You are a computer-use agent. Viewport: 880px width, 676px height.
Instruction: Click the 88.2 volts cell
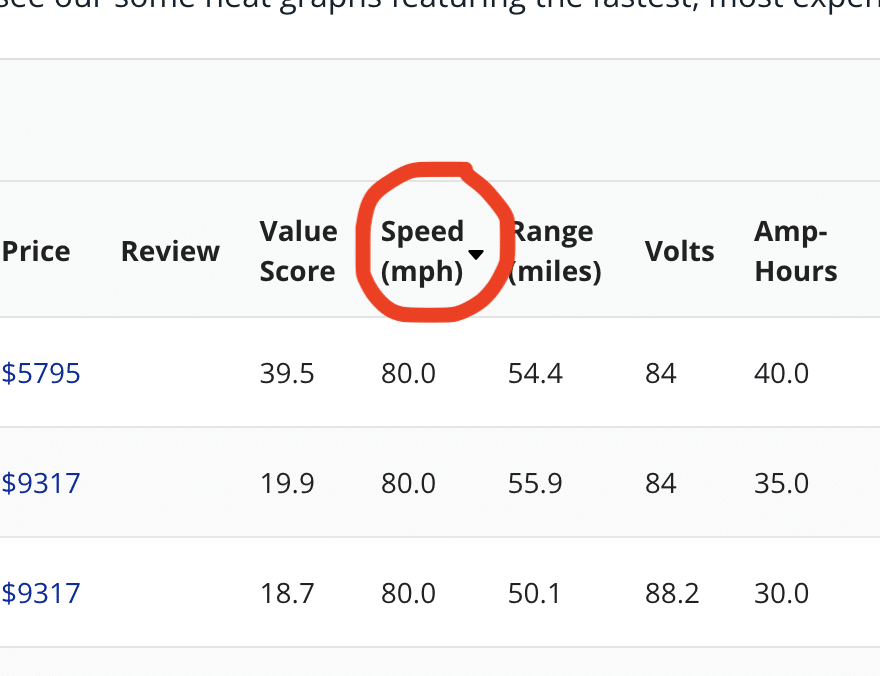[672, 594]
